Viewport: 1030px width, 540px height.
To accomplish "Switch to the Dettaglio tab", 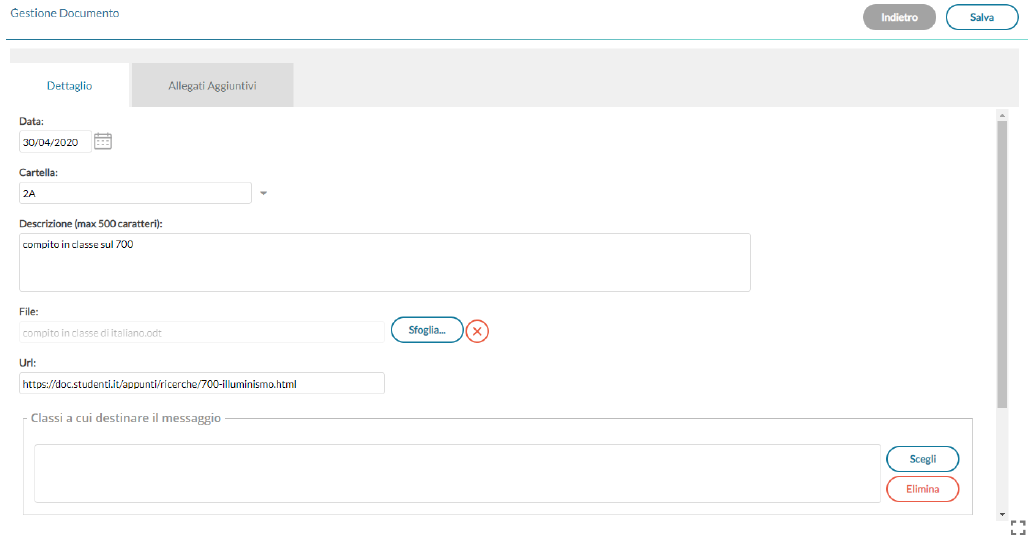I will click(70, 85).
